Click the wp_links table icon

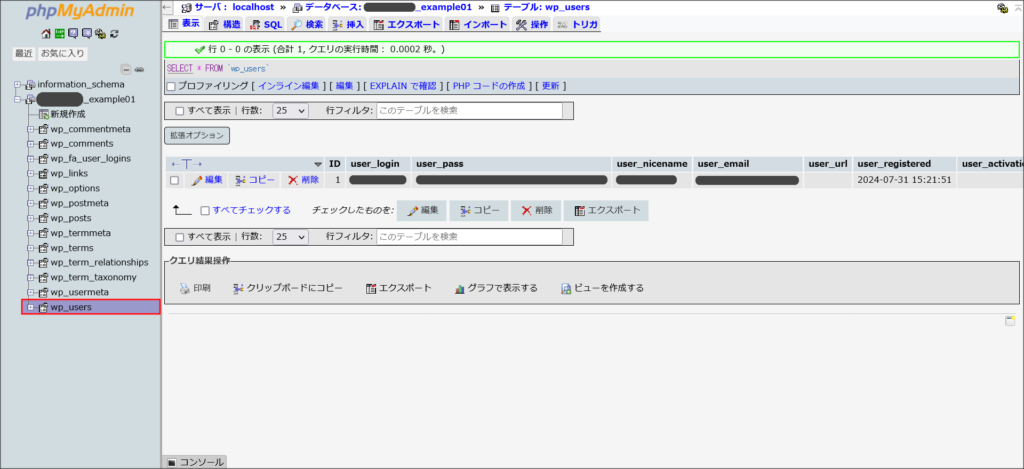(44, 174)
